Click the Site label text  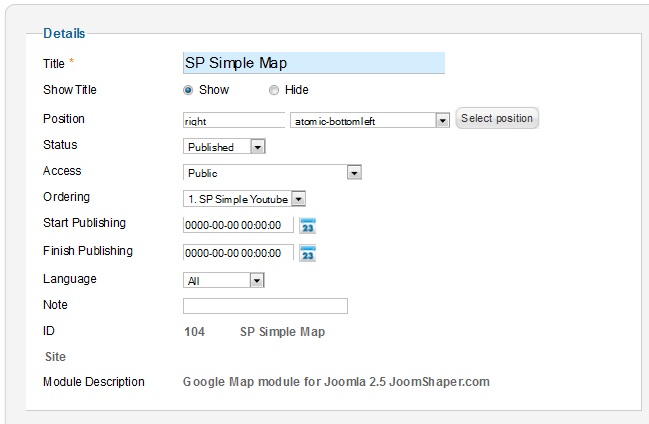56,356
